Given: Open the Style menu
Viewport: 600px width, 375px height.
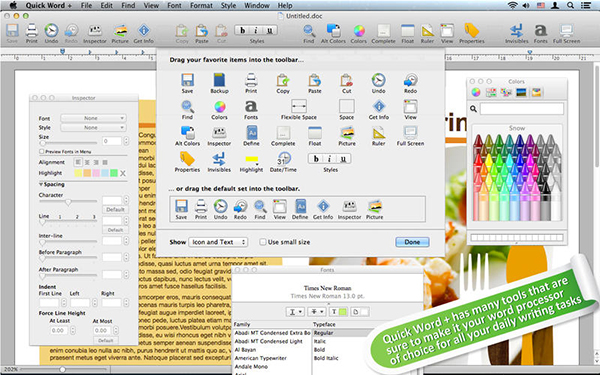Looking at the screenshot, I should 228,5.
